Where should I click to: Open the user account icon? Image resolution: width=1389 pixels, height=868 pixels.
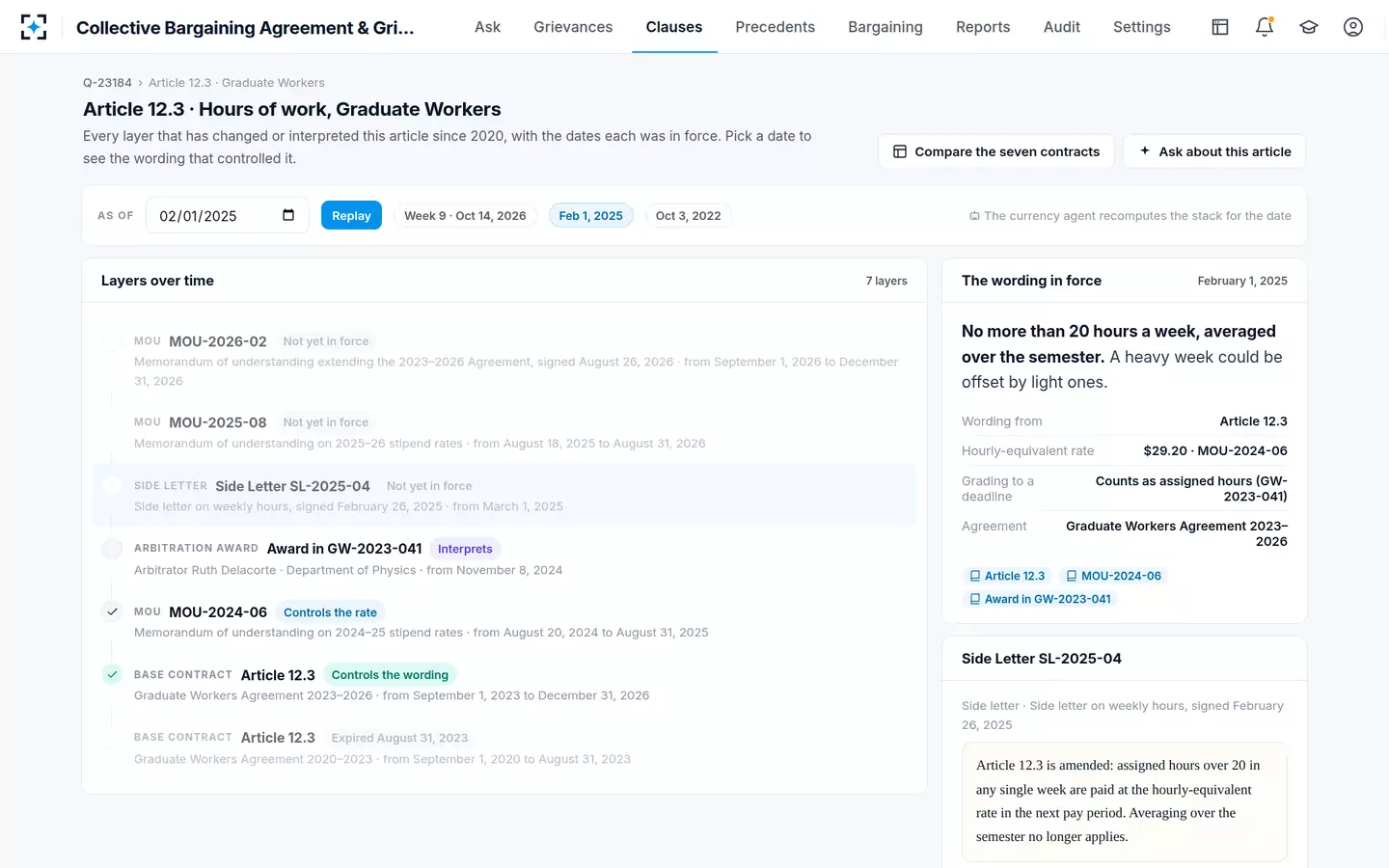point(1353,27)
